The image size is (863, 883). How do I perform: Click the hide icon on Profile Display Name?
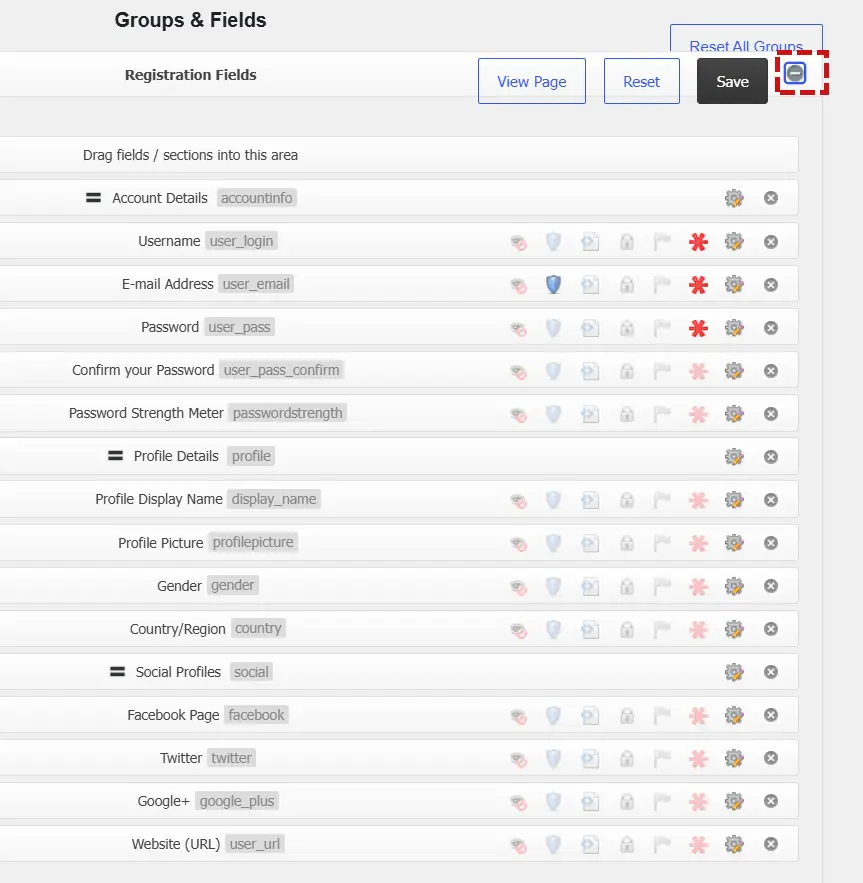(518, 500)
